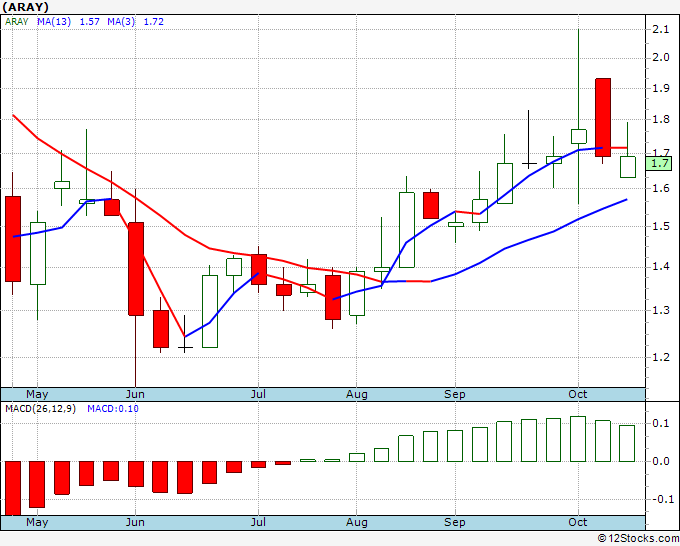
Task: Click the Sep label on the price chart axis
Action: (455, 395)
